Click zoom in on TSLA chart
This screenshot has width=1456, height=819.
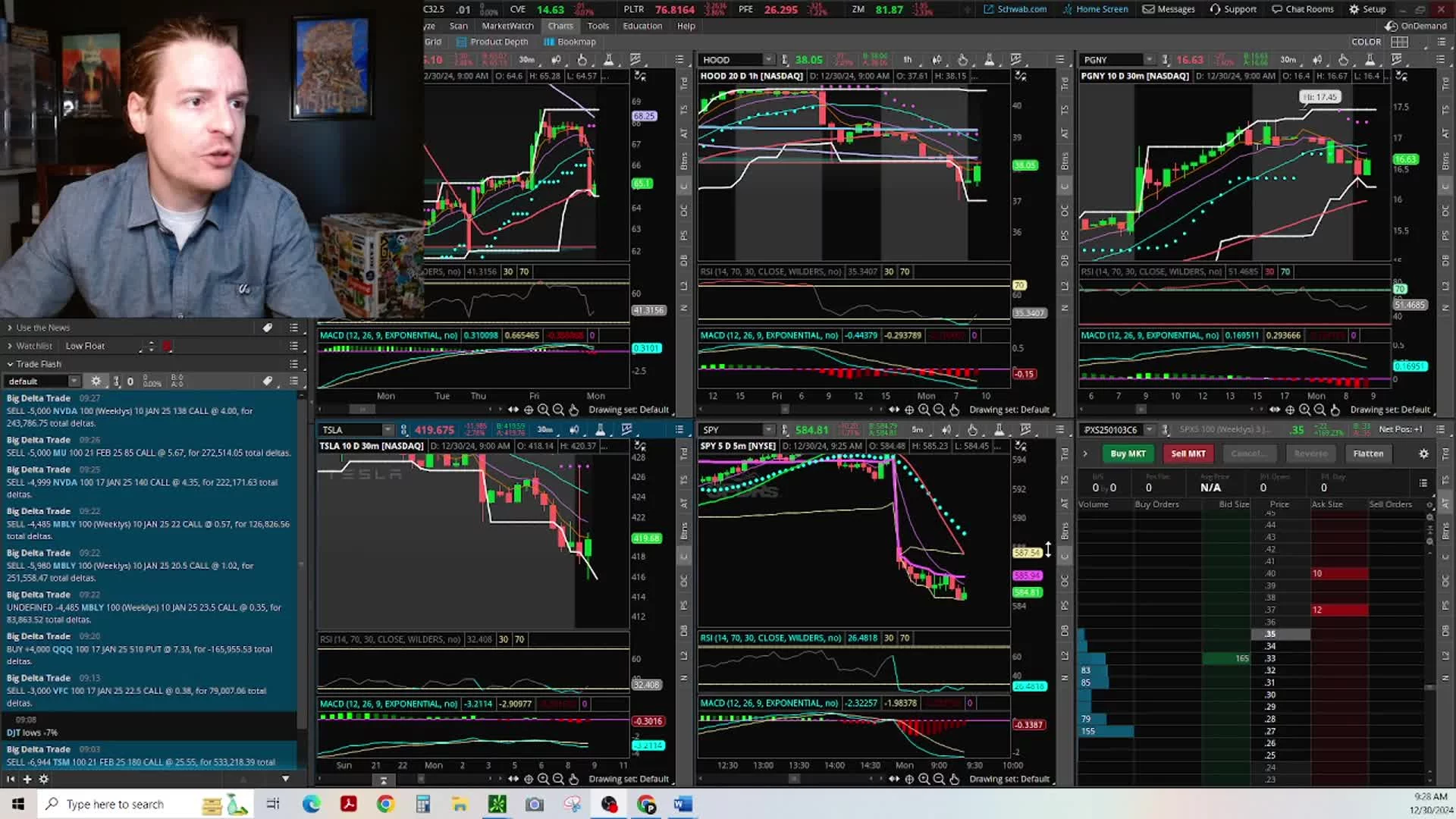click(x=543, y=779)
